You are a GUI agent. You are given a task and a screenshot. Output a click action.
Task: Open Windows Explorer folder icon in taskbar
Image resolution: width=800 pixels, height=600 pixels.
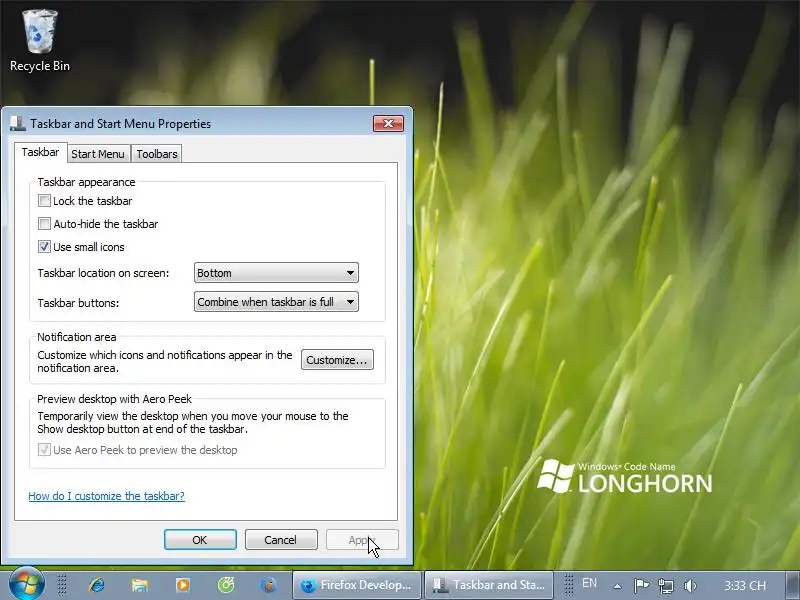[139, 585]
